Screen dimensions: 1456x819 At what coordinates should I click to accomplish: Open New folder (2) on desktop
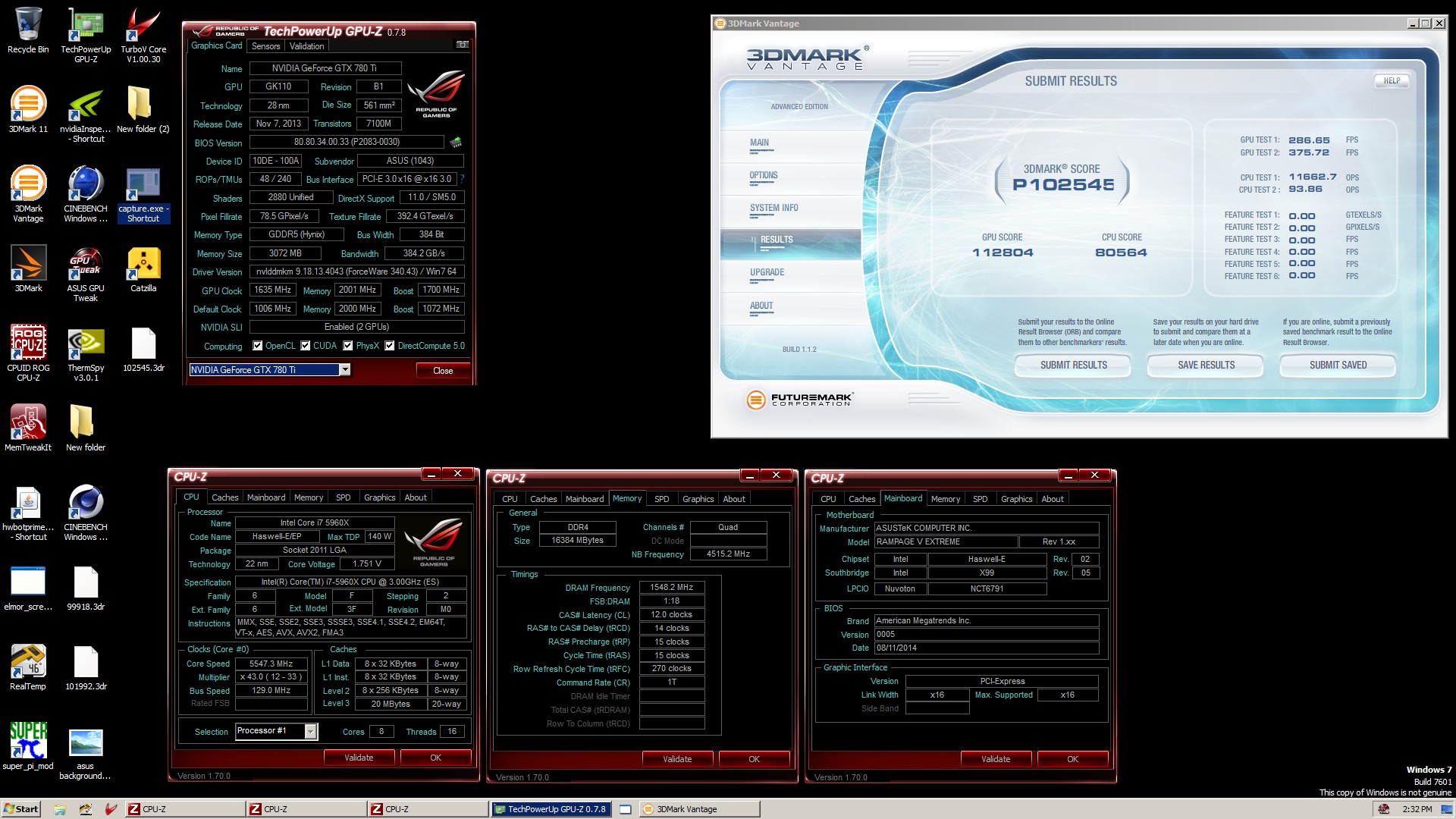[x=143, y=110]
